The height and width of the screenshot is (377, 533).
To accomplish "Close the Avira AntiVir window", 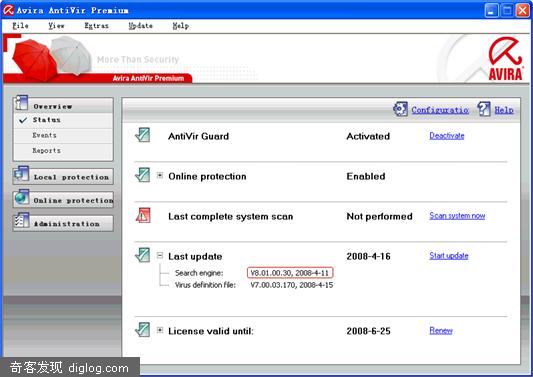I will [522, 10].
